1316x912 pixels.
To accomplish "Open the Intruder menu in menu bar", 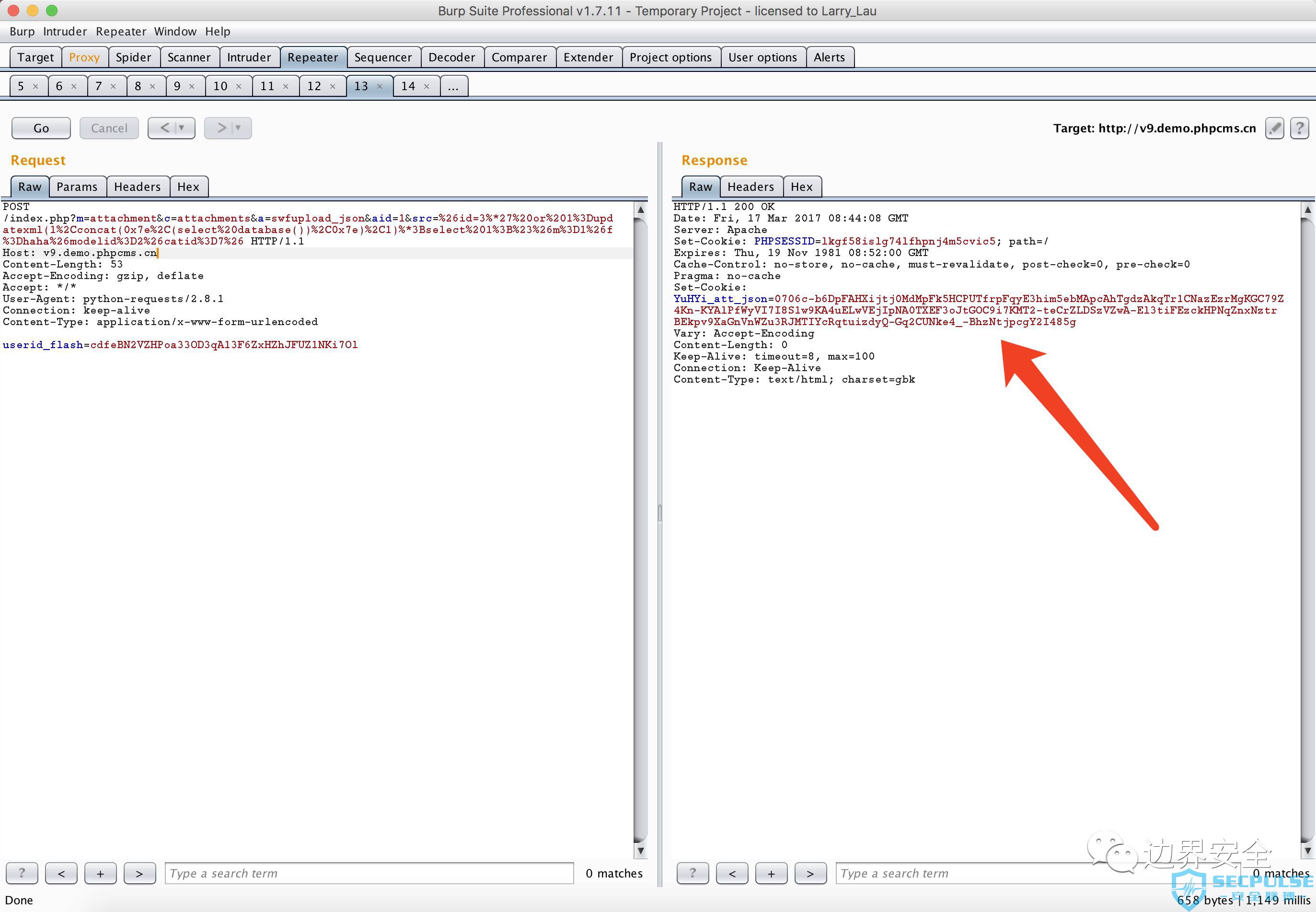I will (65, 32).
